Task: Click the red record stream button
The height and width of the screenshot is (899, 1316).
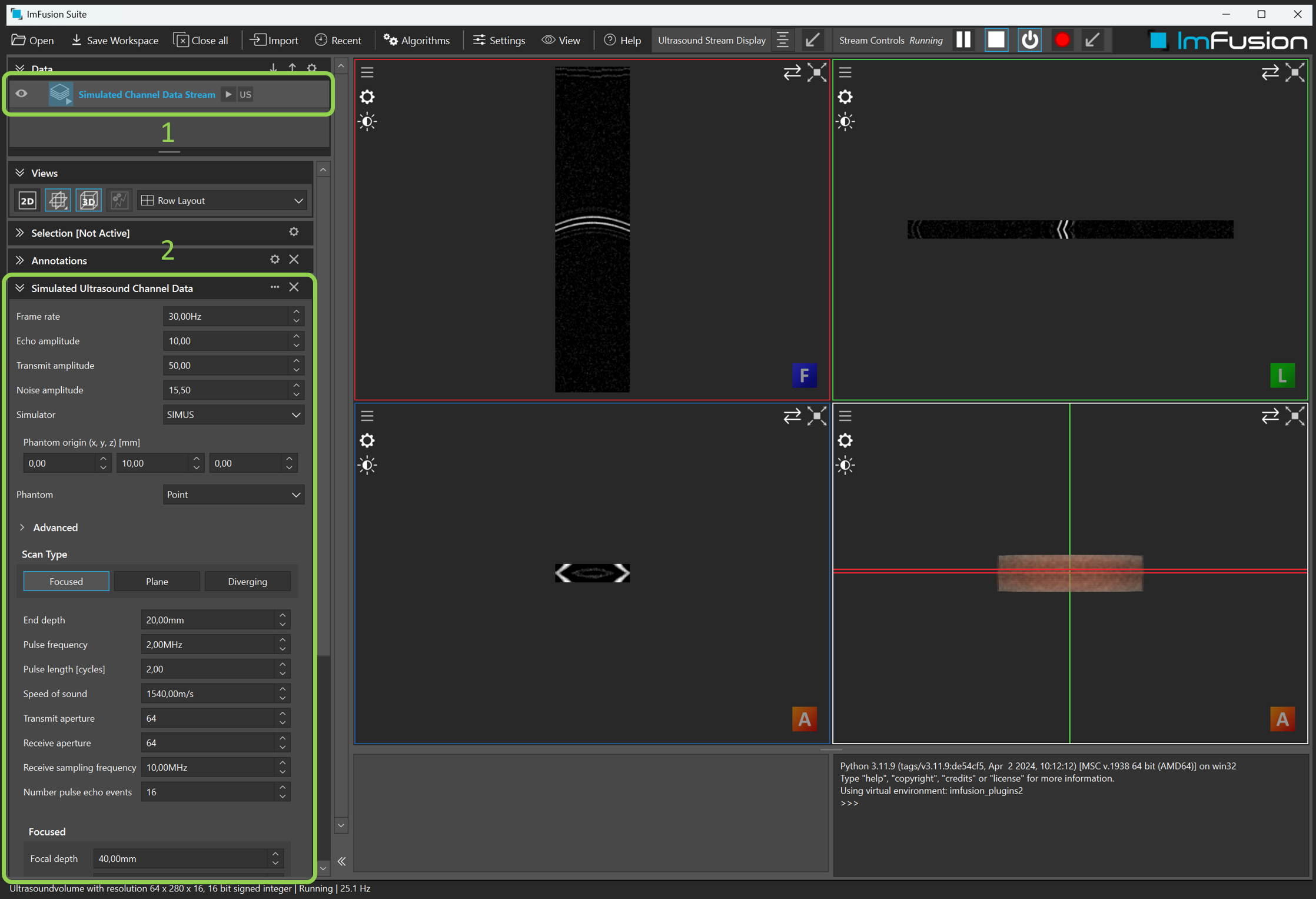Action: (1062, 39)
